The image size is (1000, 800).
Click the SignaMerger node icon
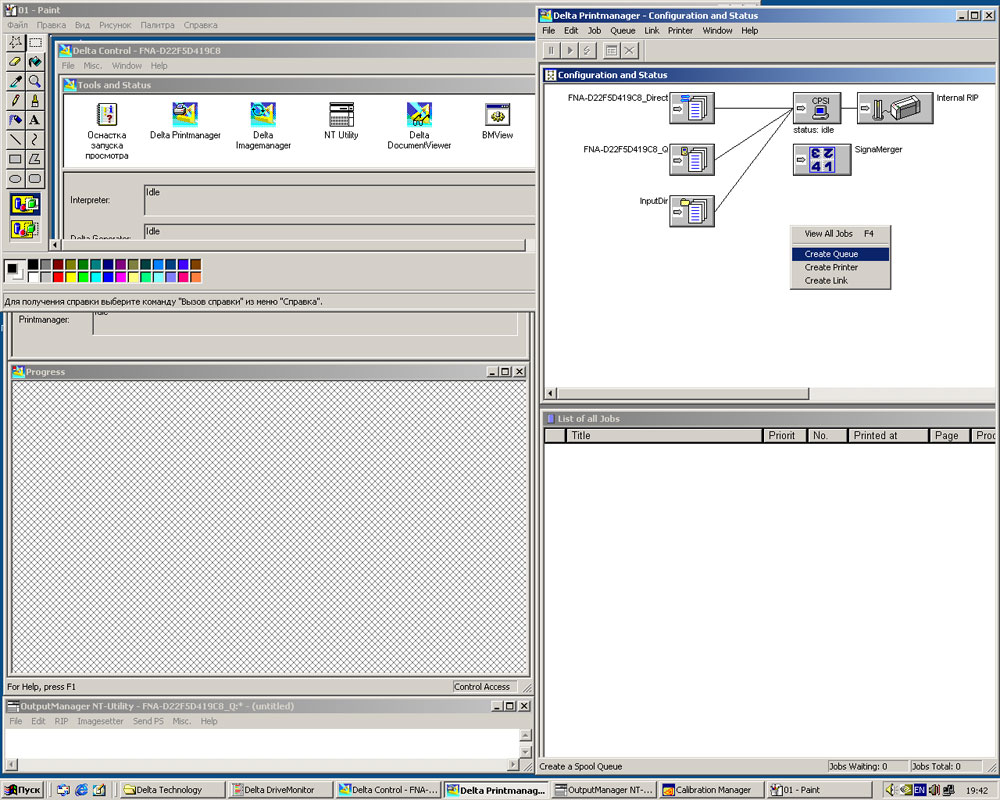click(x=815, y=160)
